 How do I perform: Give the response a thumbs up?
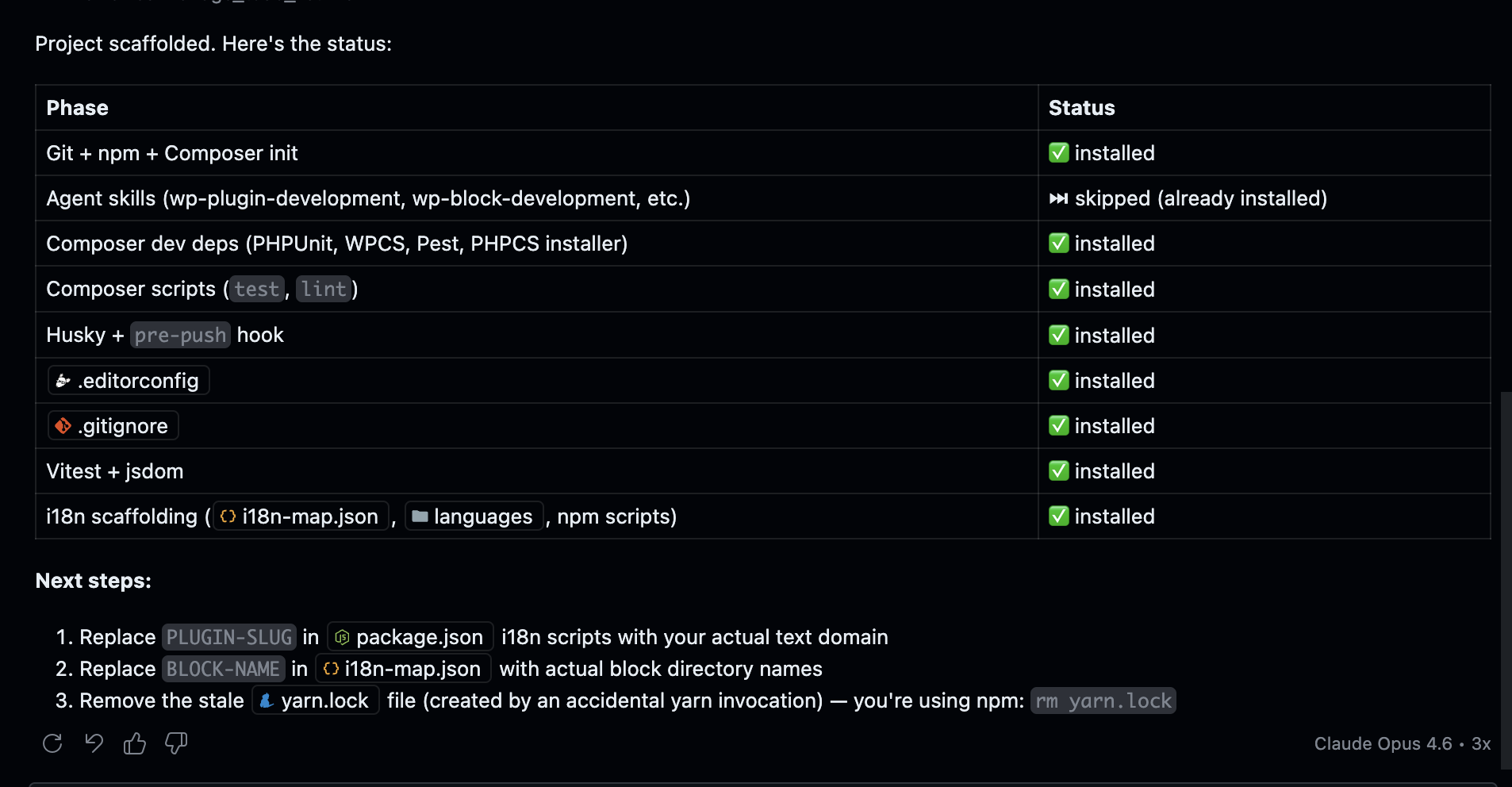(135, 743)
